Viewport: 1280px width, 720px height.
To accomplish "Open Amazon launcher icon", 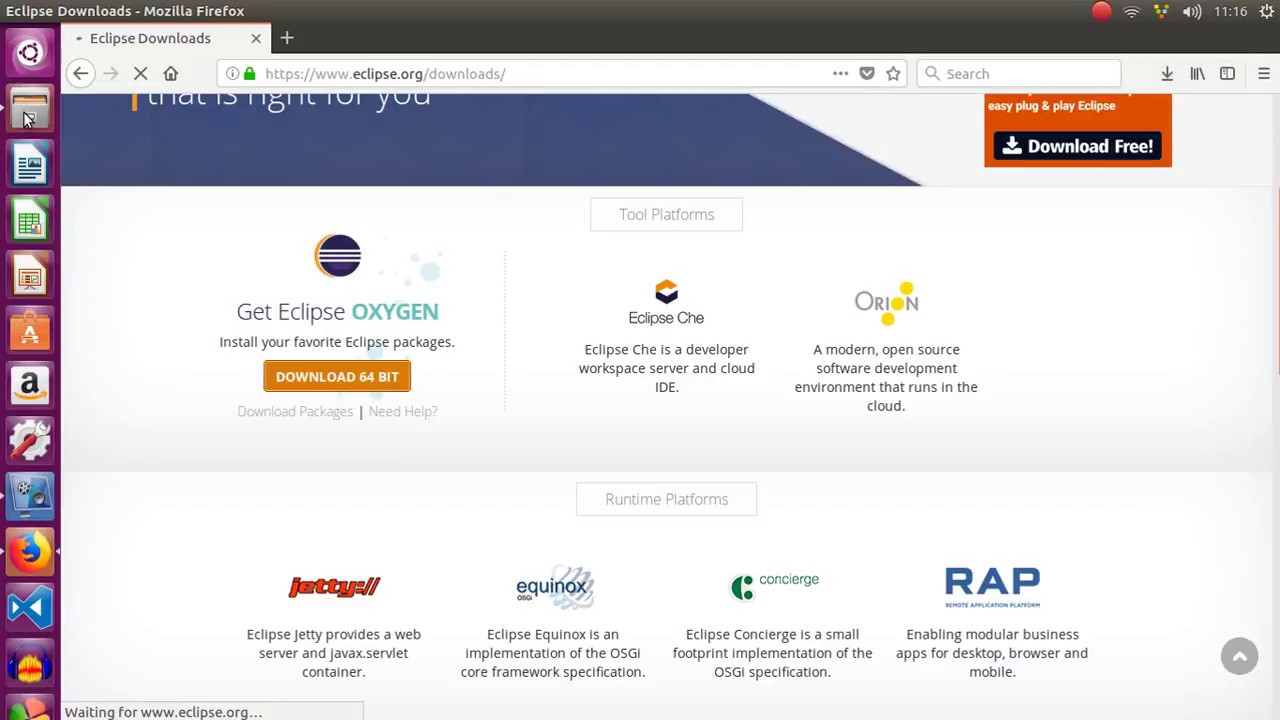I will tap(30, 386).
